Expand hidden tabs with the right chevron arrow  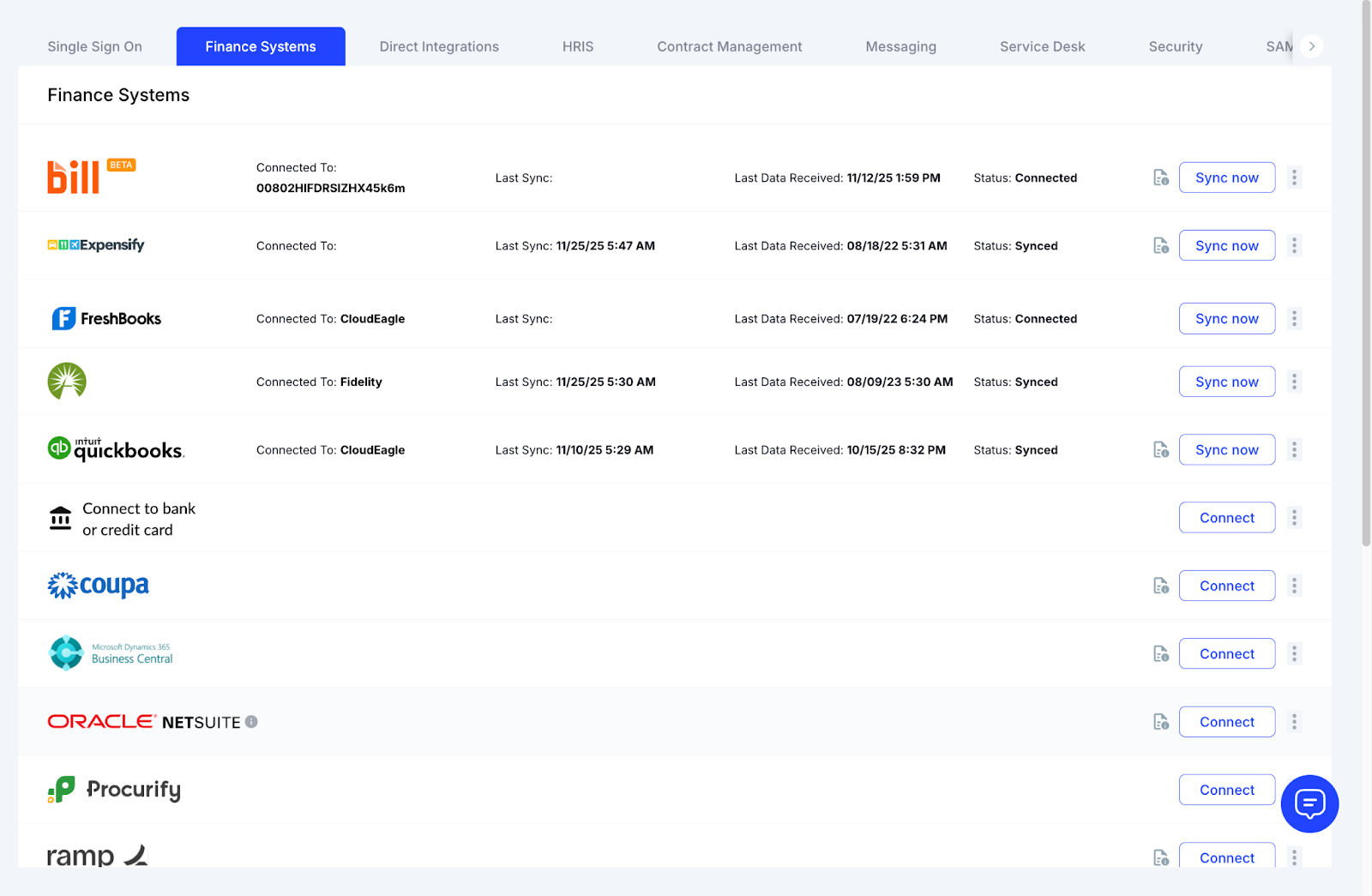(1310, 46)
